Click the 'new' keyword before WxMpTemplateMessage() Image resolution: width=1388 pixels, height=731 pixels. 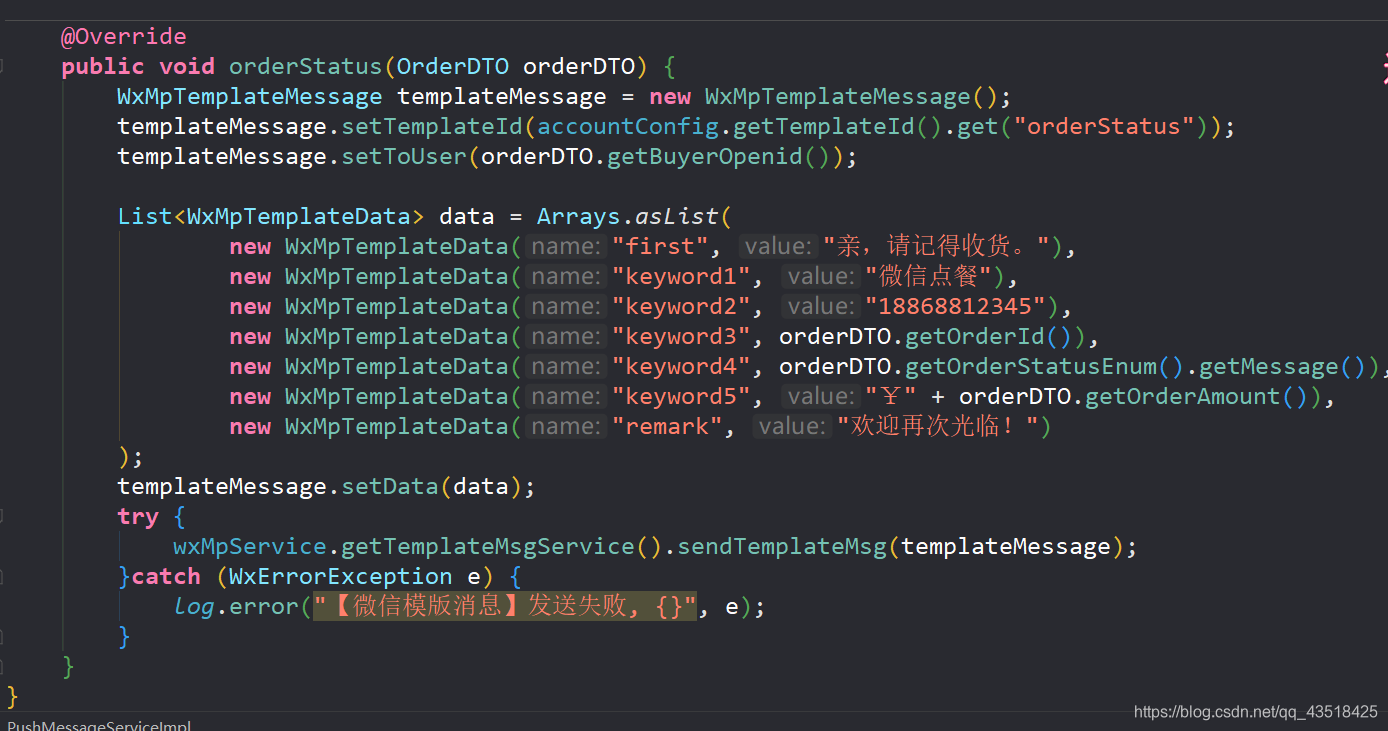click(x=670, y=97)
